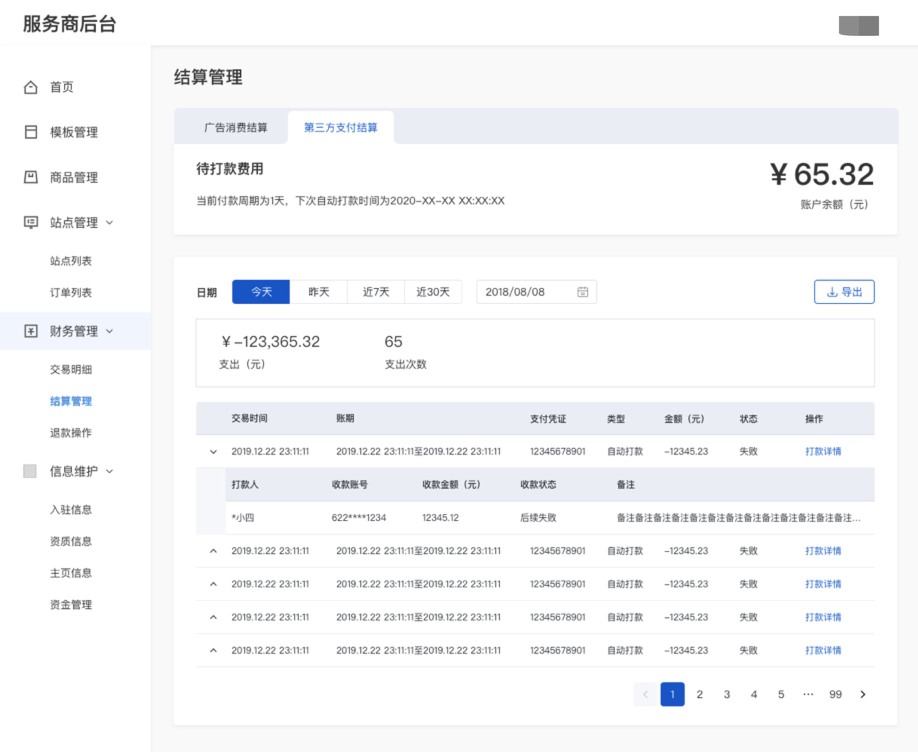The image size is (918, 752).
Task: Click the 站点管理 monitor icon
Action: click(x=31, y=222)
